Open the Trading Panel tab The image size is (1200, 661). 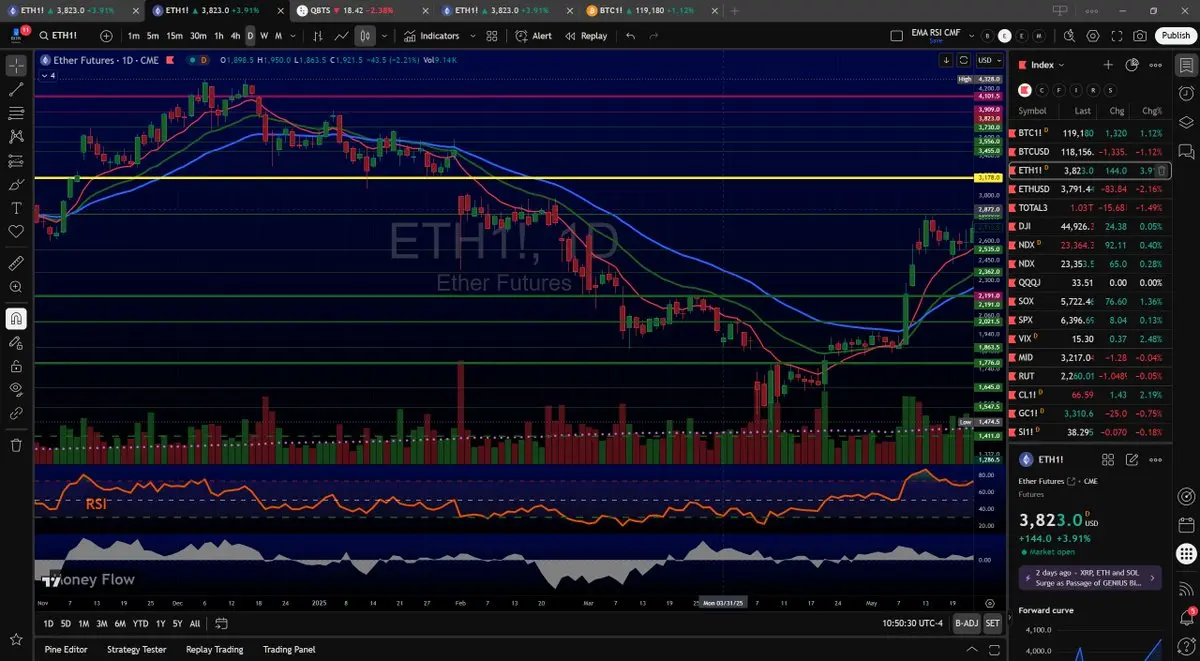click(289, 649)
